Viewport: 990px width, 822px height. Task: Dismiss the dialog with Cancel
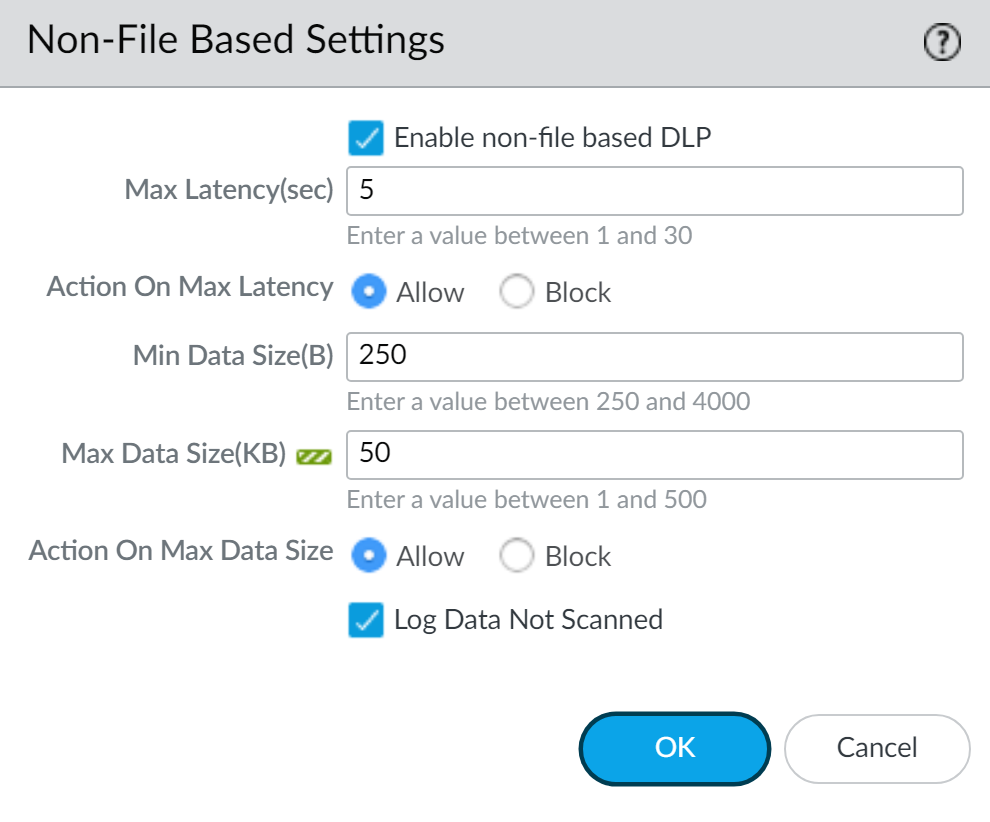click(877, 747)
